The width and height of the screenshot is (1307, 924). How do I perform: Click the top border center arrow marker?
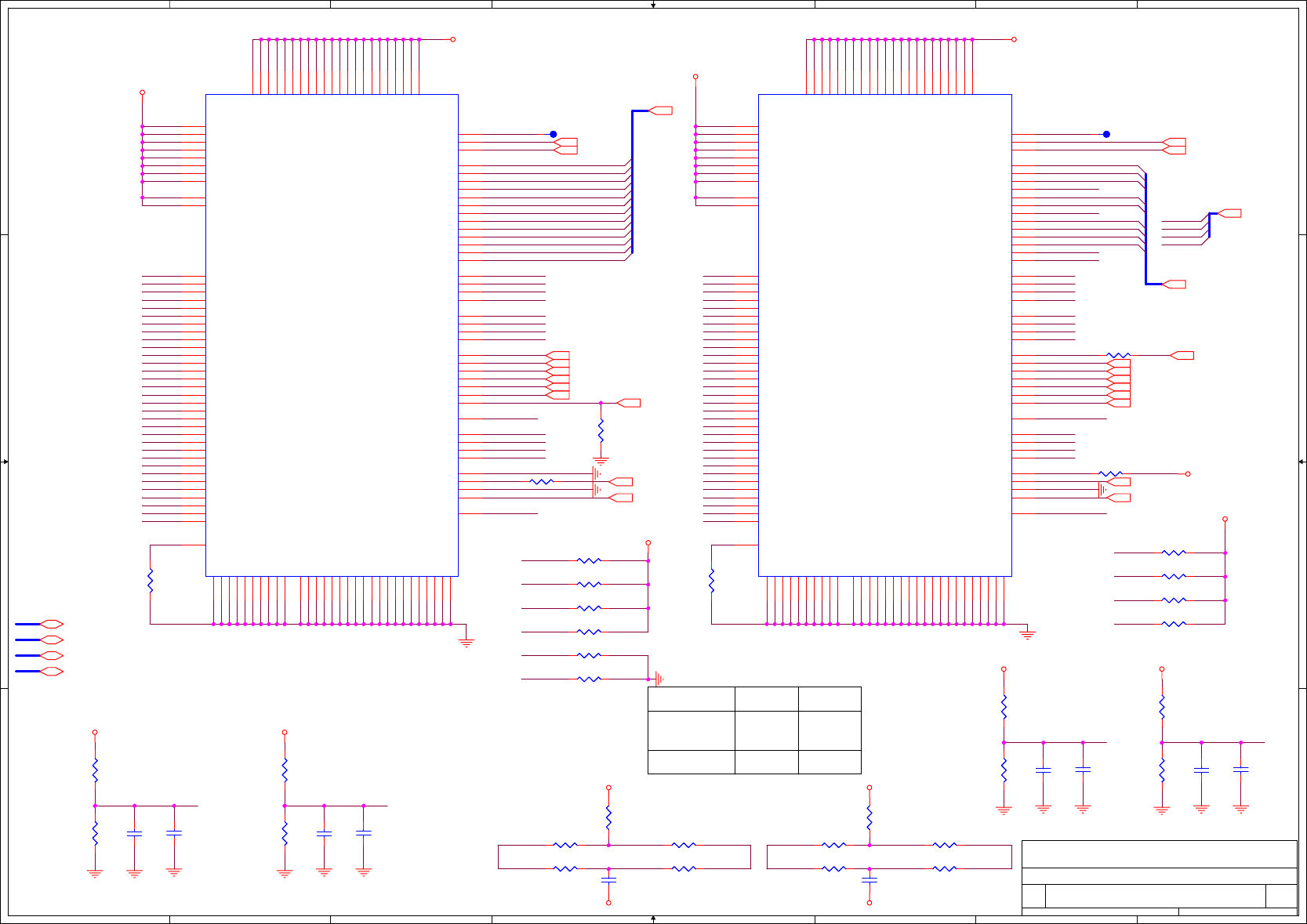[x=653, y=5]
